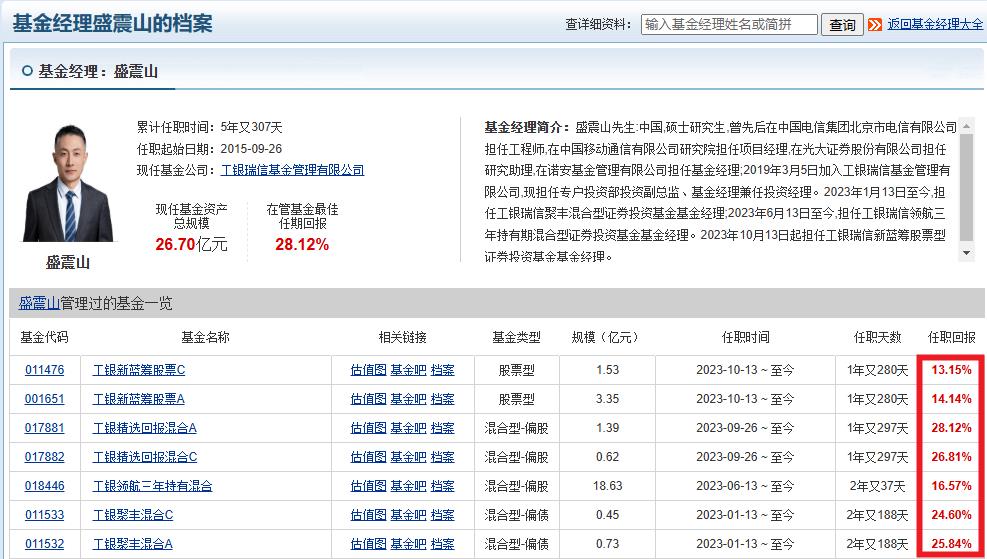
Task: Open 工银瑞信基金管理有限公司 company link
Action: coord(293,170)
